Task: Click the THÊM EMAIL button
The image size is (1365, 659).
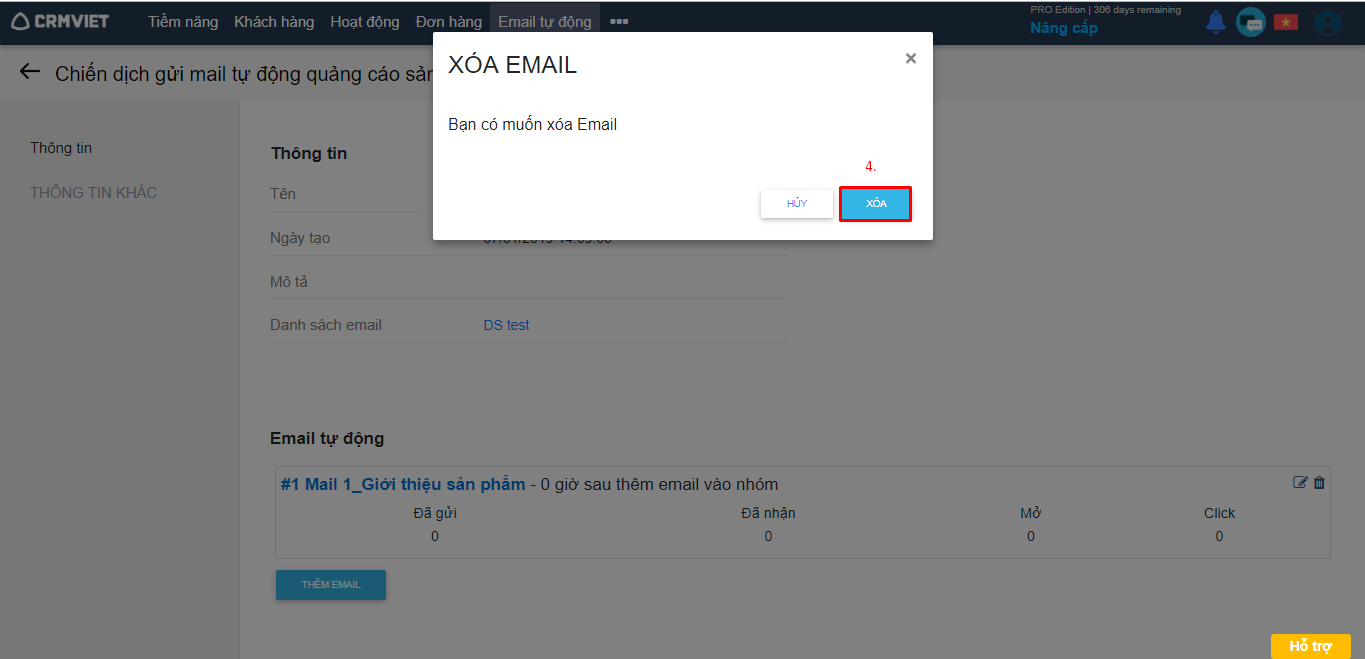Action: (x=331, y=585)
